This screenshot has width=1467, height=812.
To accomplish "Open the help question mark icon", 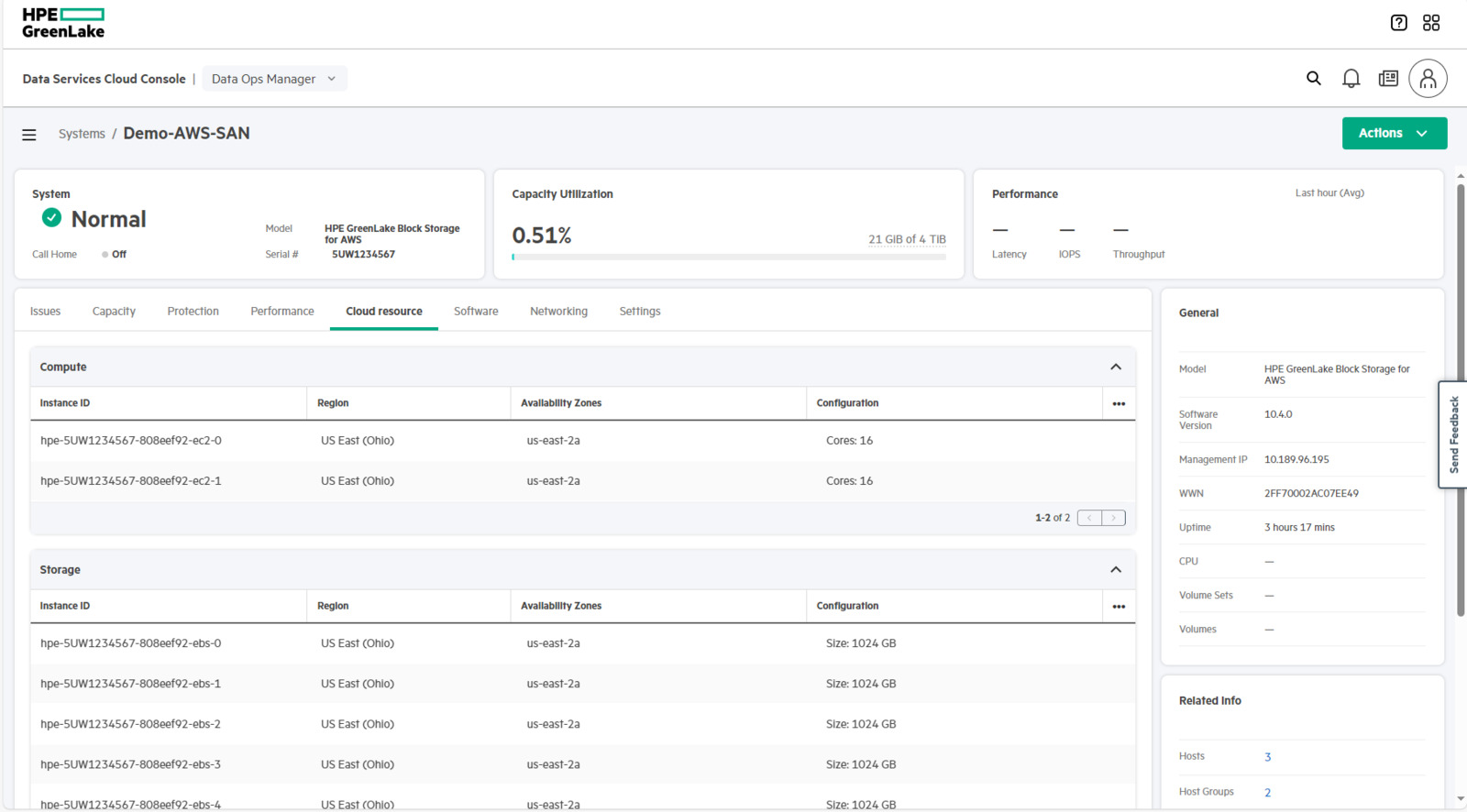I will 1398,23.
